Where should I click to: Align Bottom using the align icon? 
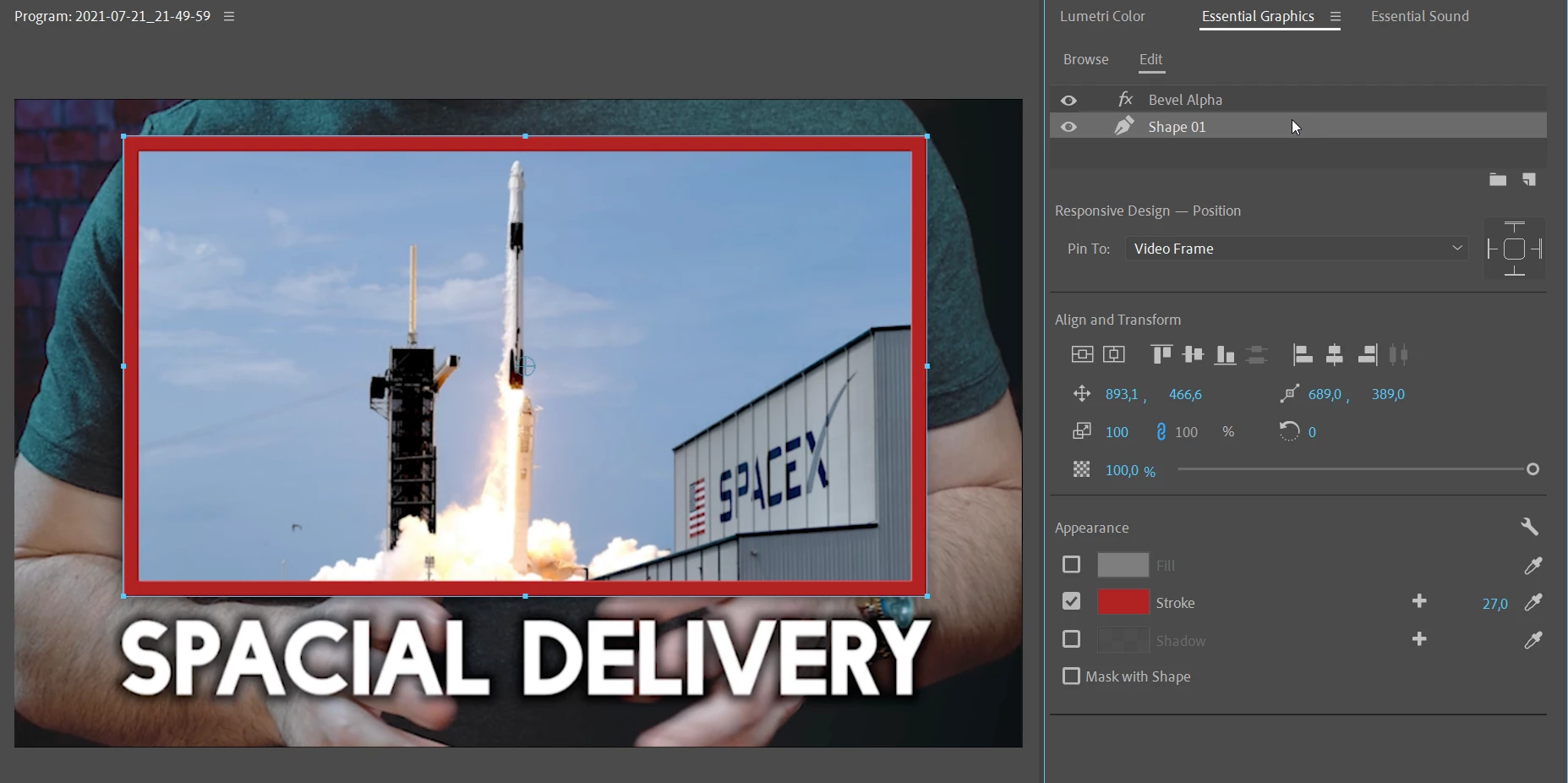click(1225, 354)
